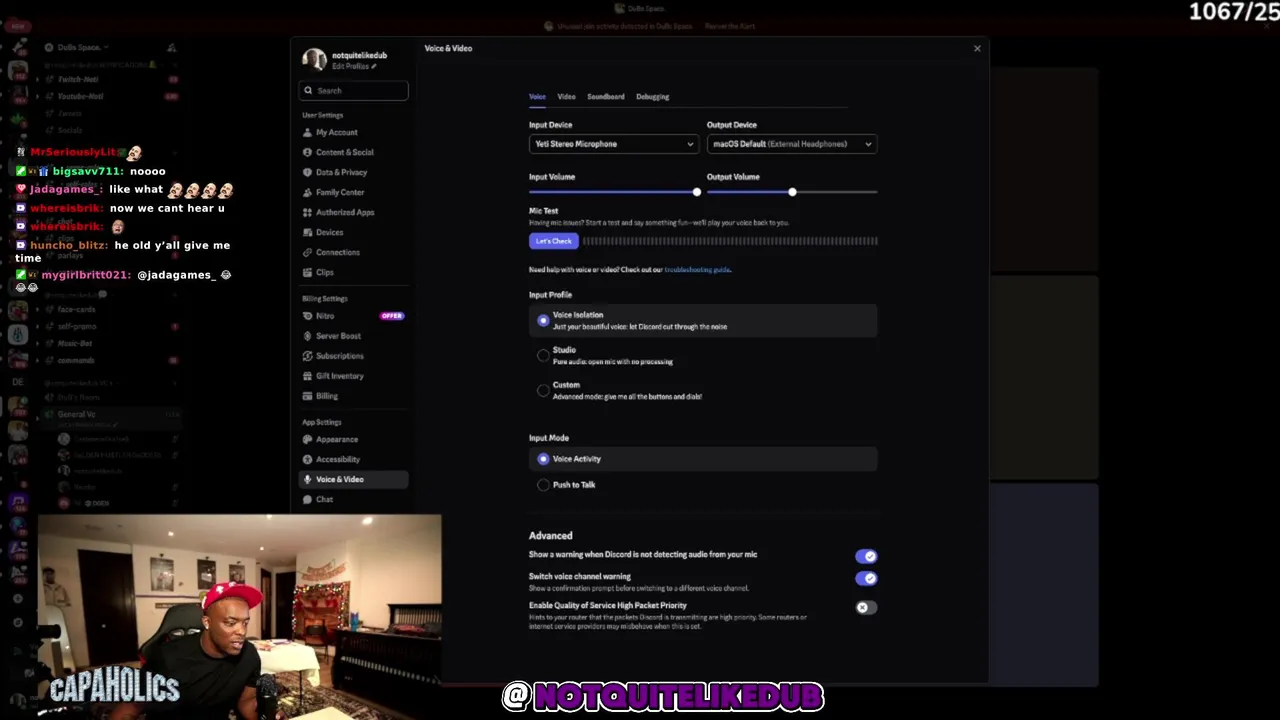
Task: Open Authorized Apps icon in sidebar
Action: click(x=307, y=212)
